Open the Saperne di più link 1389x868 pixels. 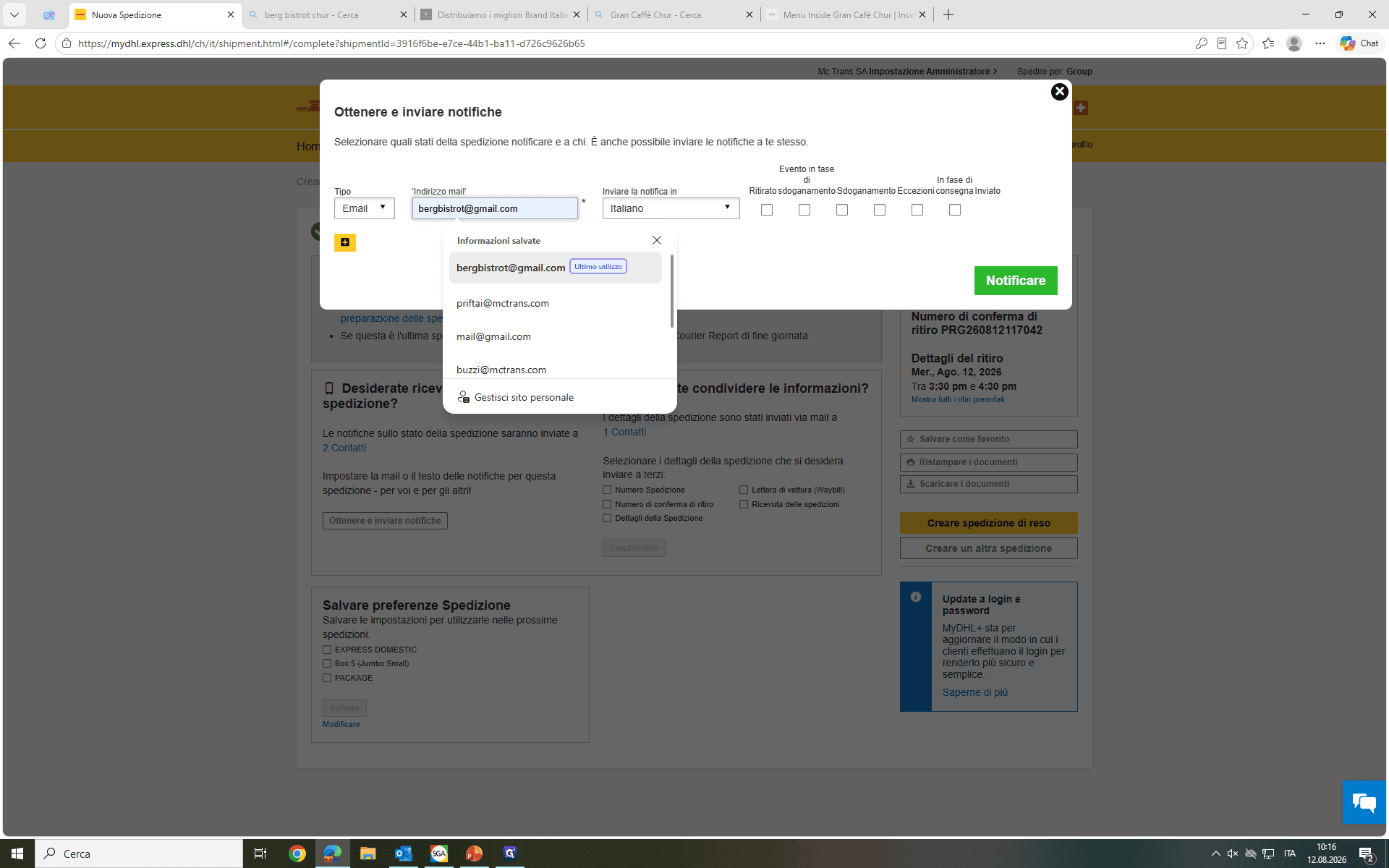tap(974, 692)
